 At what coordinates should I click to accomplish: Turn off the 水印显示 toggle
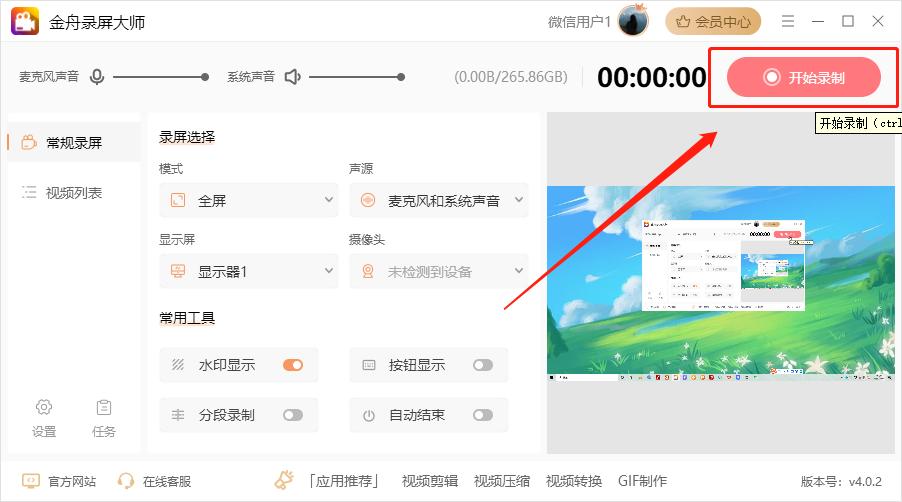tap(293, 365)
